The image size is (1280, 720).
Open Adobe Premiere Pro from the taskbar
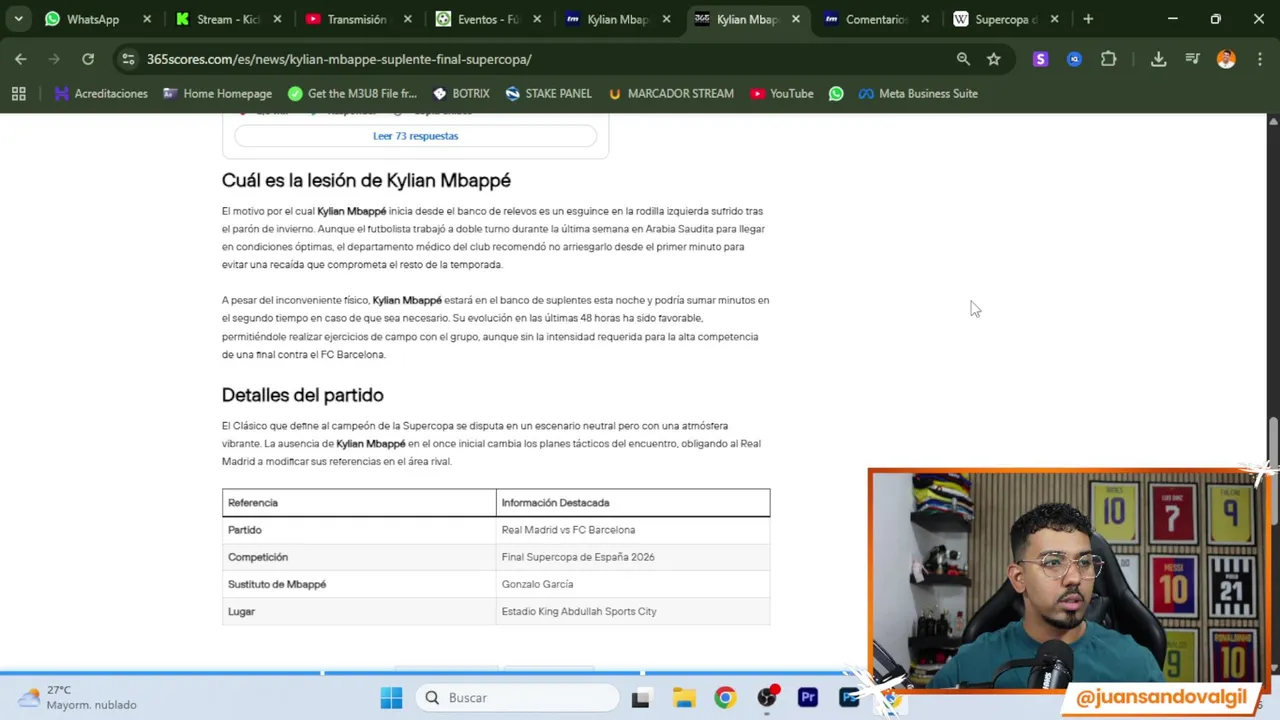coord(808,697)
